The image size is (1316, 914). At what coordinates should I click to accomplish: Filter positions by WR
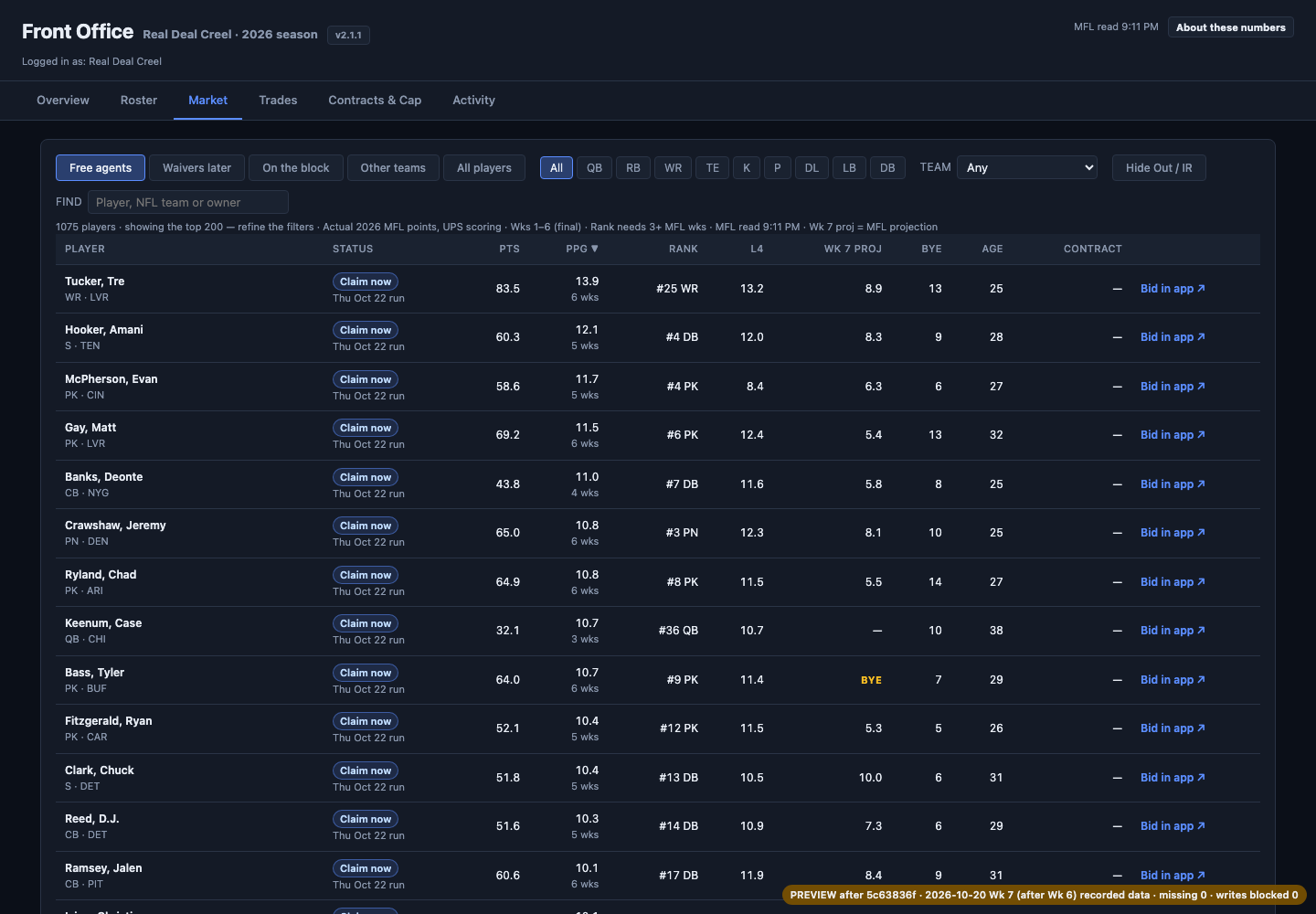[x=673, y=168]
